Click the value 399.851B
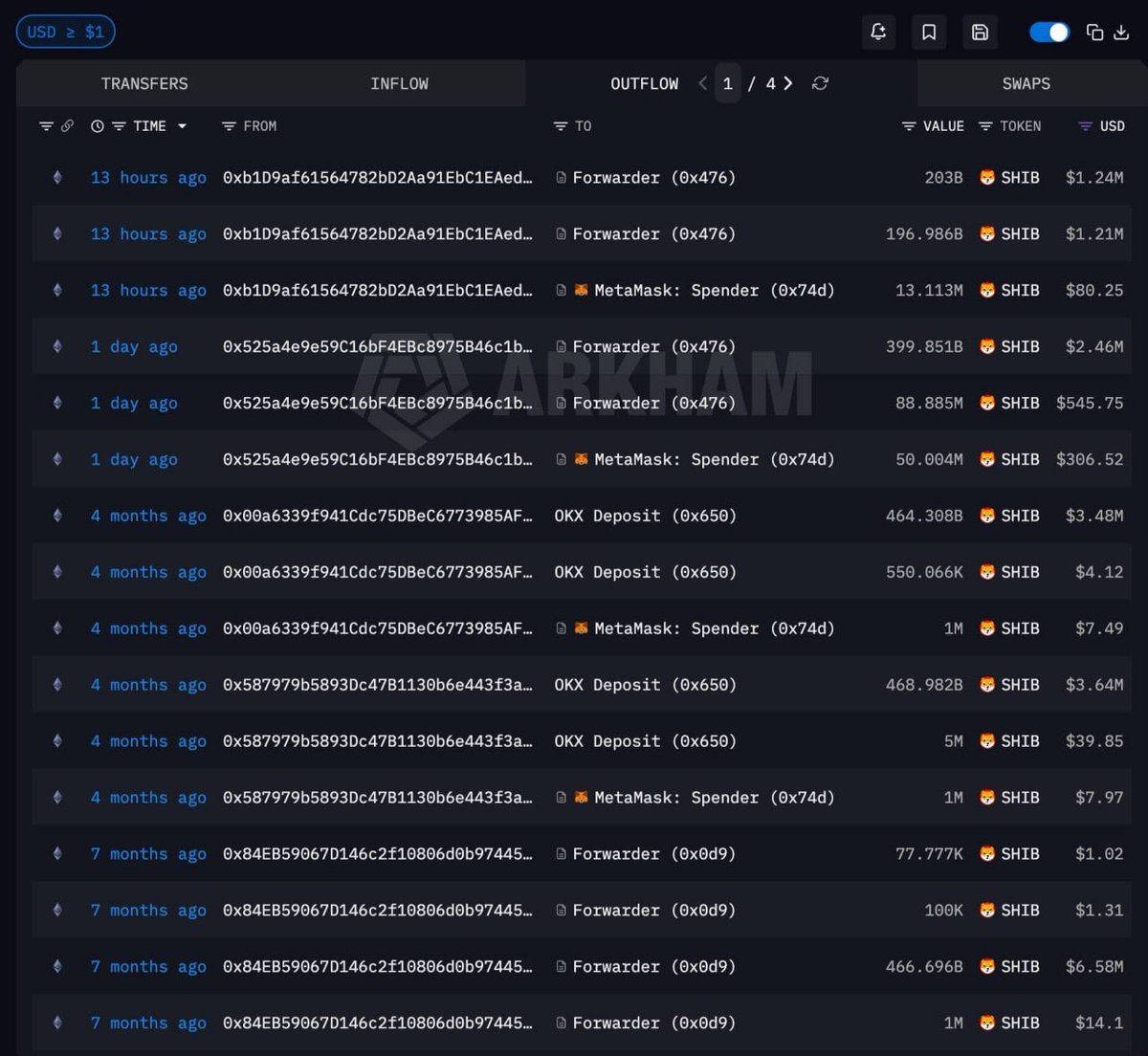 point(924,347)
